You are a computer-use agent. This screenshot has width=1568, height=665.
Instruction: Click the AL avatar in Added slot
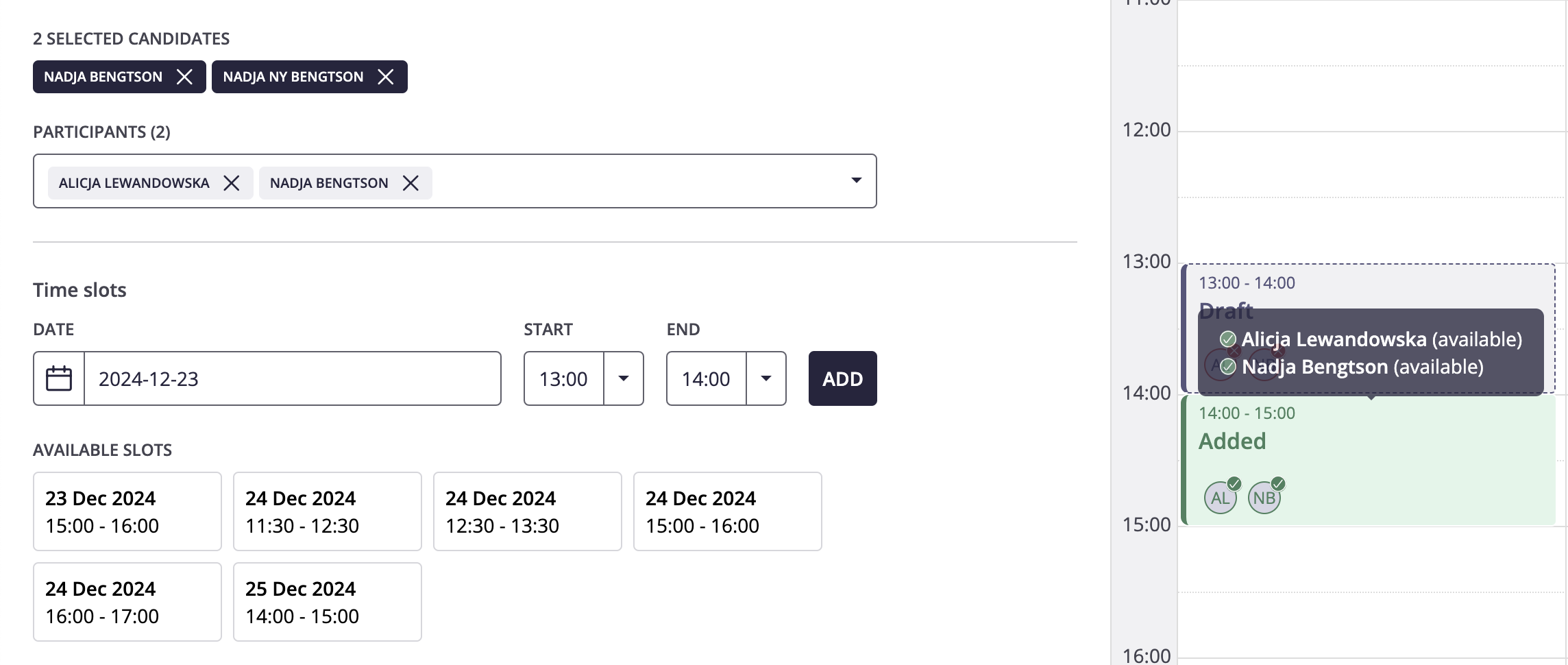point(1221,497)
